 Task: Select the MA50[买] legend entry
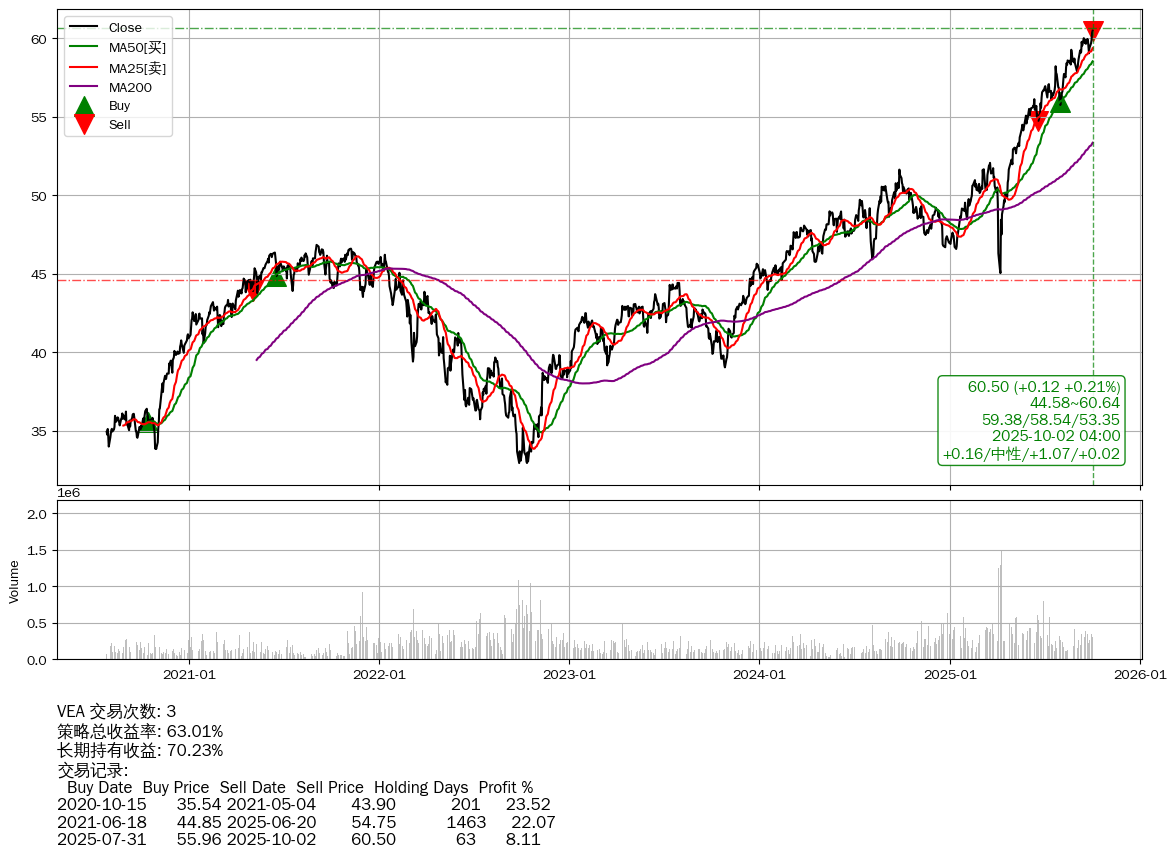pyautogui.click(x=137, y=48)
